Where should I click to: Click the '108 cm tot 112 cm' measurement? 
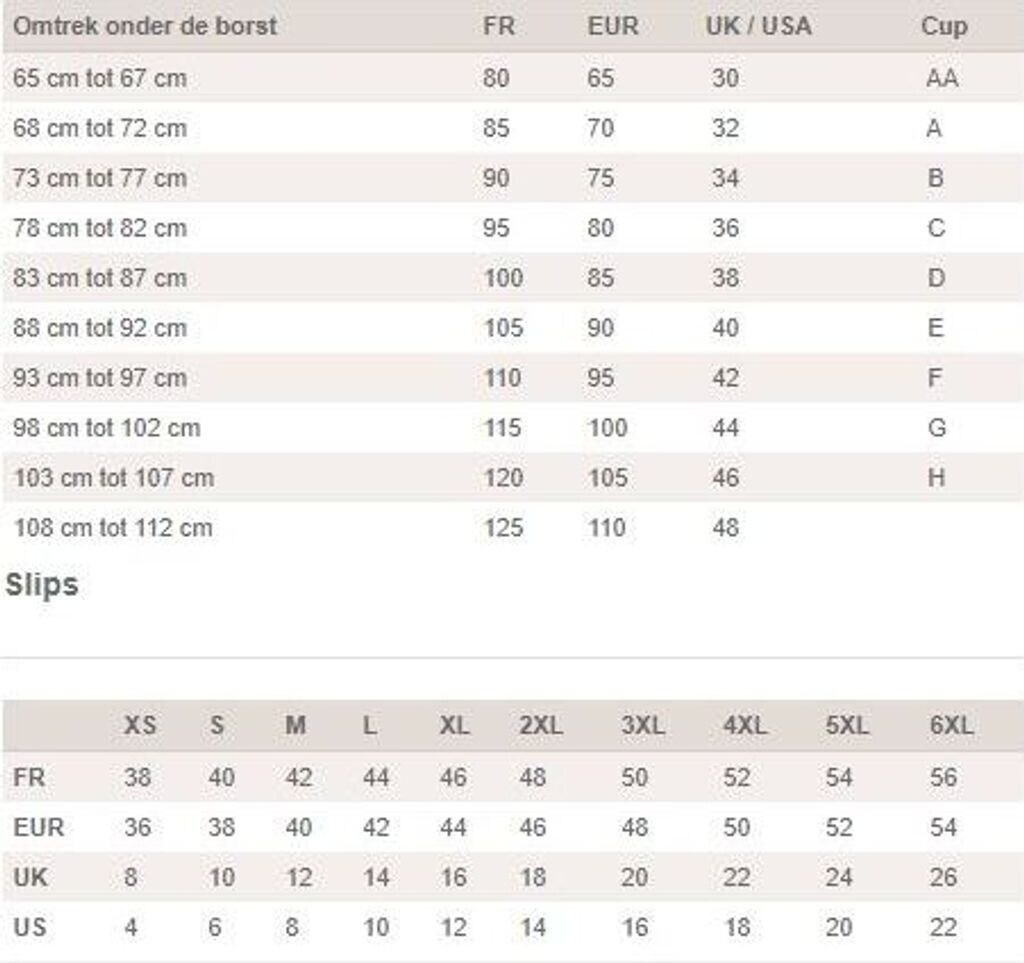point(113,528)
